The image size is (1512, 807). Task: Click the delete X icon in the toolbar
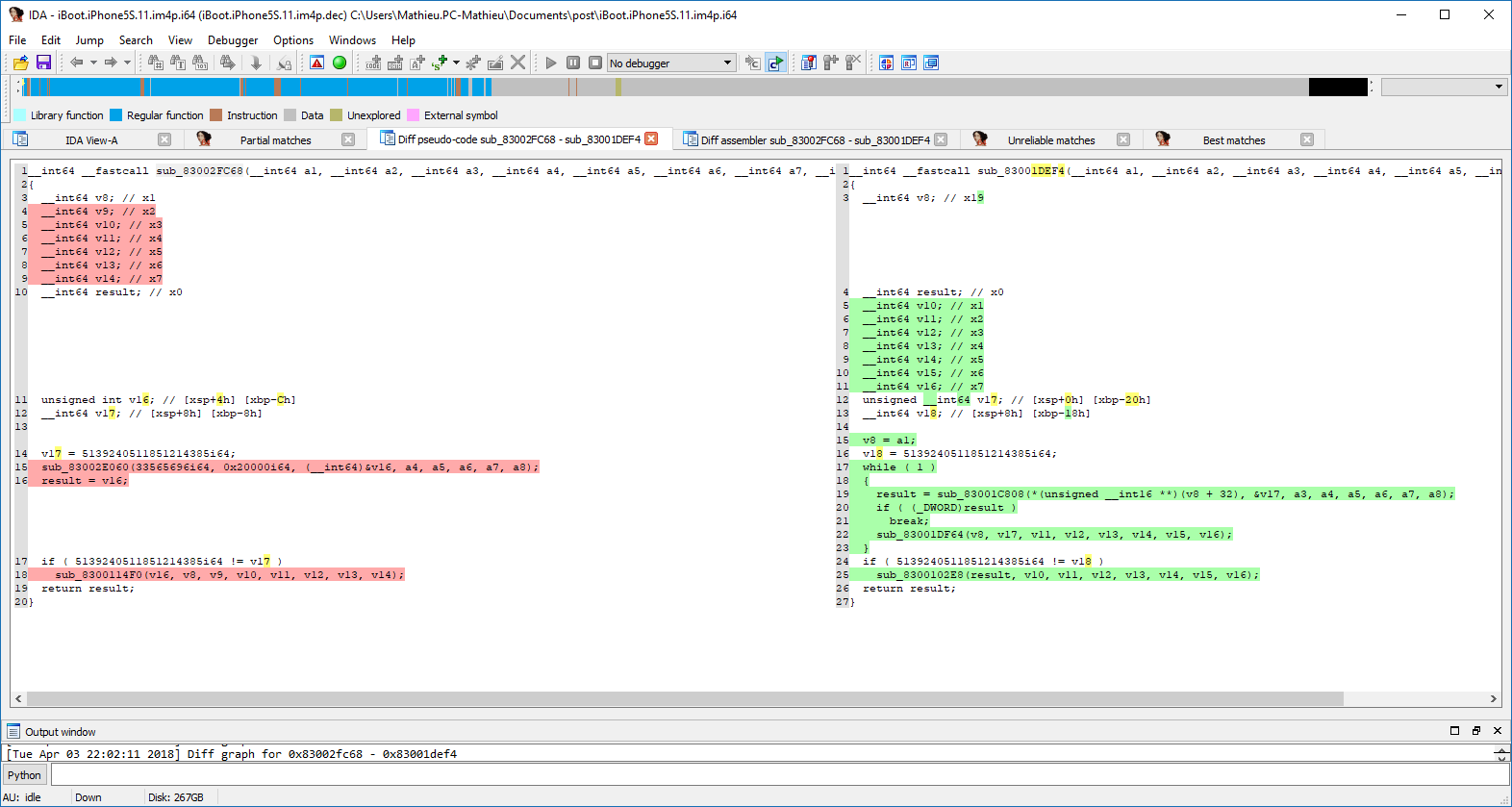tap(517, 63)
